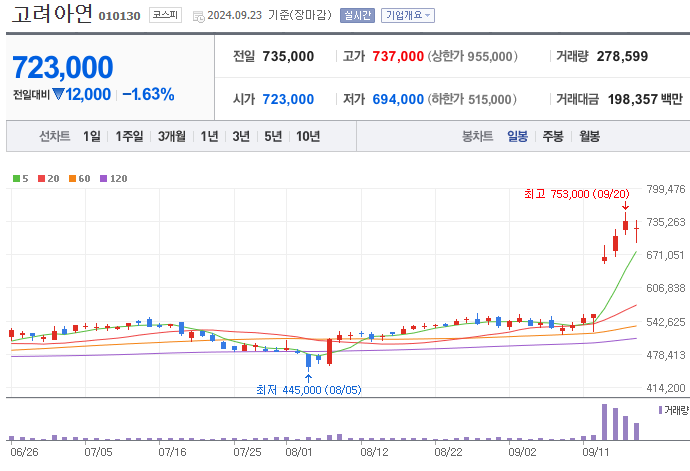This screenshot has width=690, height=471.
Task: Click the tallest volume bar in the chart
Action: (x=605, y=422)
